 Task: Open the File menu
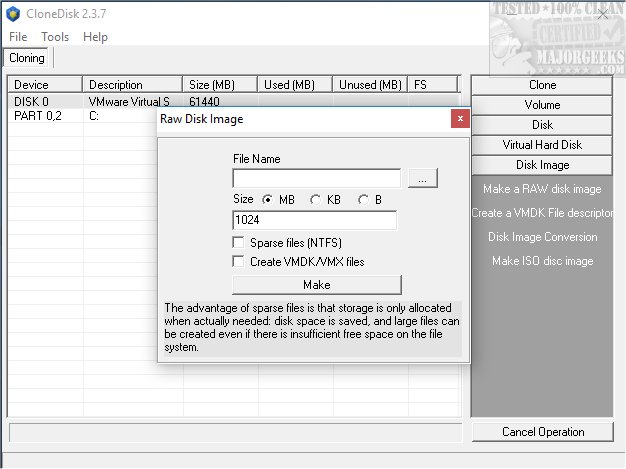pos(18,37)
